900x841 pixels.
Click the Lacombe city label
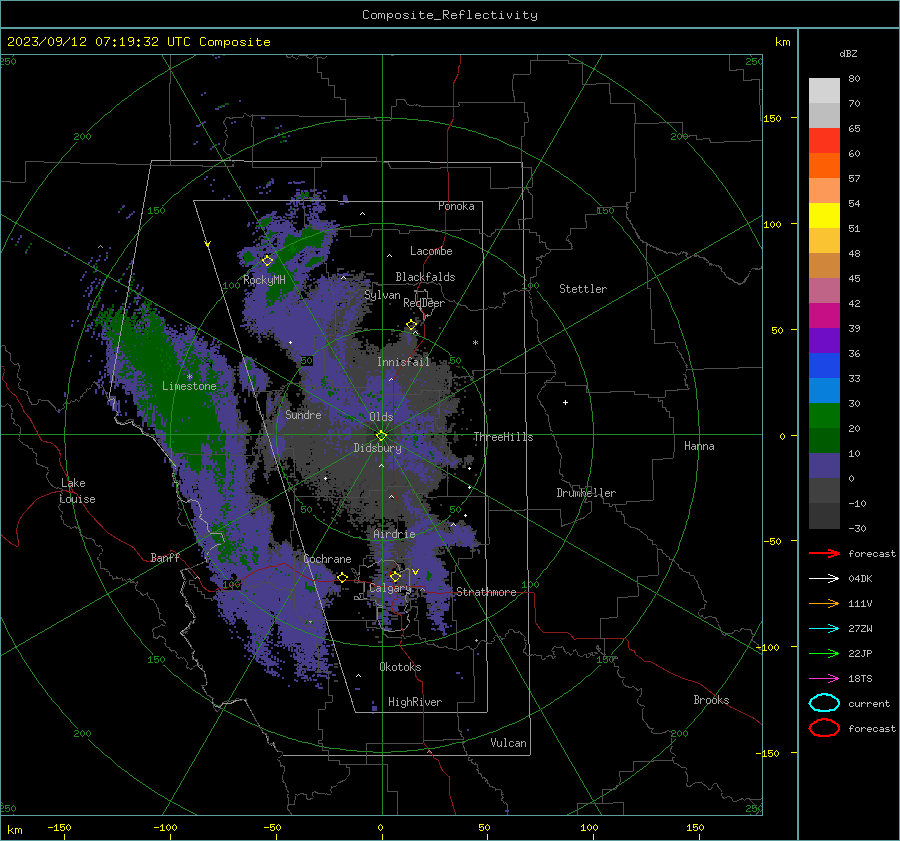click(431, 251)
